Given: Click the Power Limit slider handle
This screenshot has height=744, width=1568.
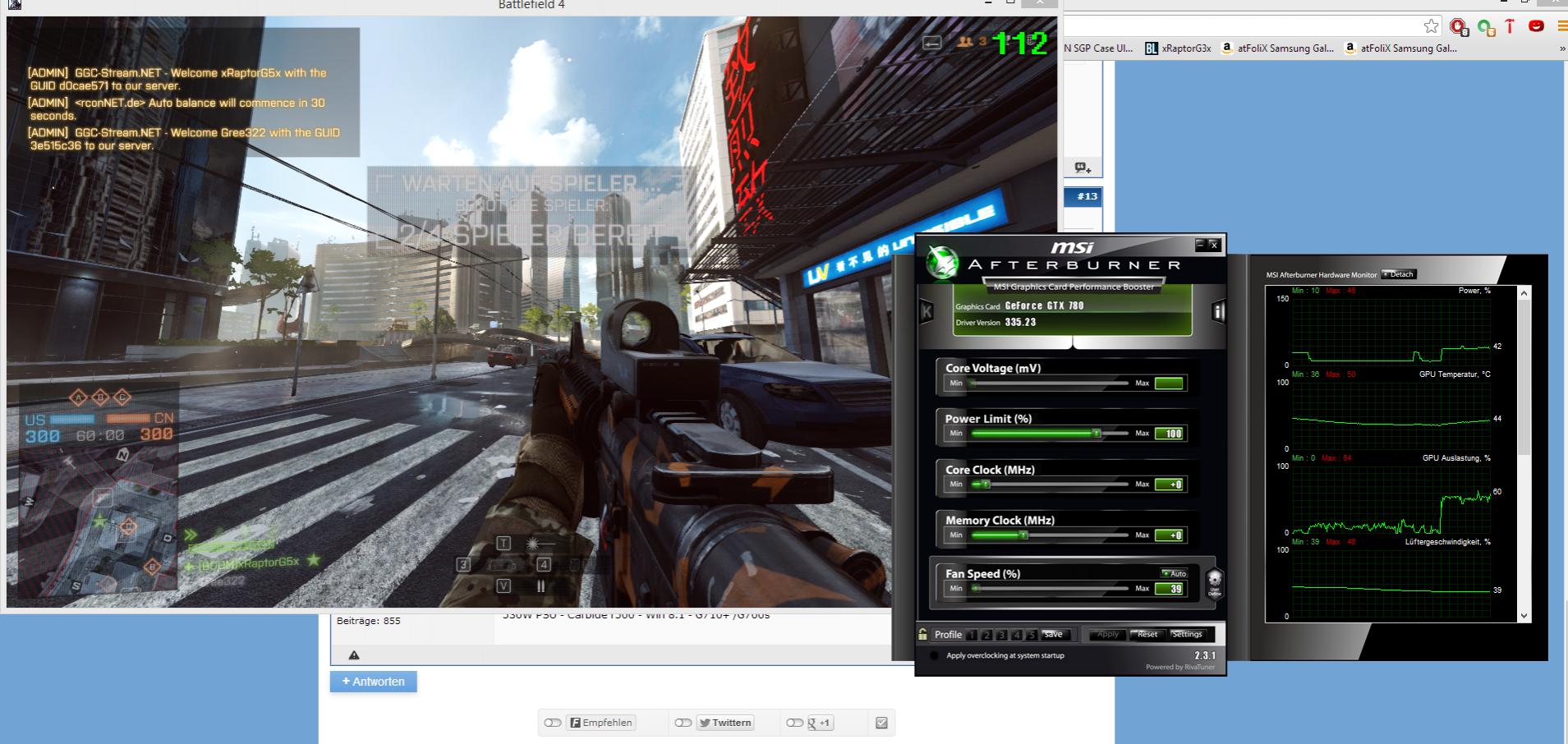Looking at the screenshot, I should (x=1096, y=434).
